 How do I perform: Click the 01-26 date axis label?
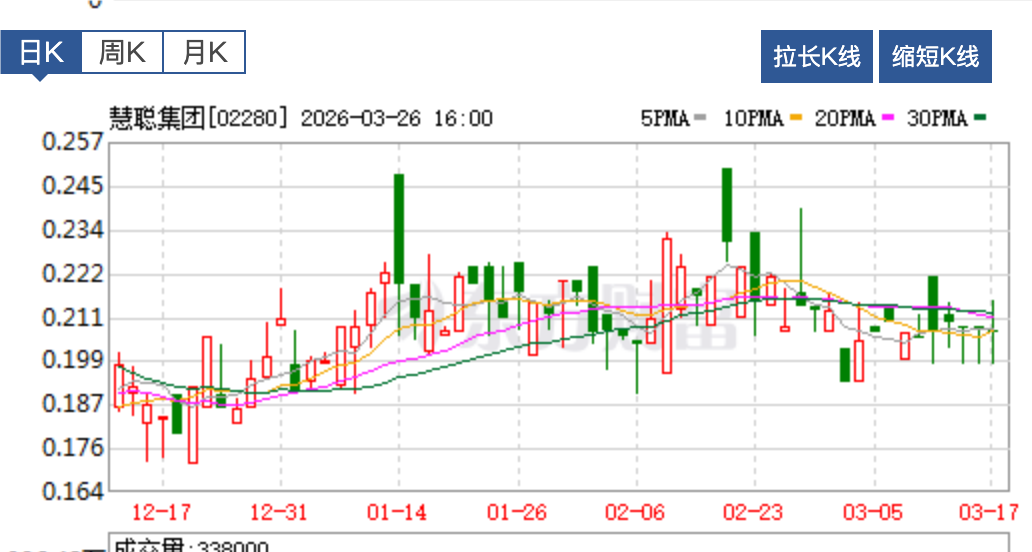[517, 512]
